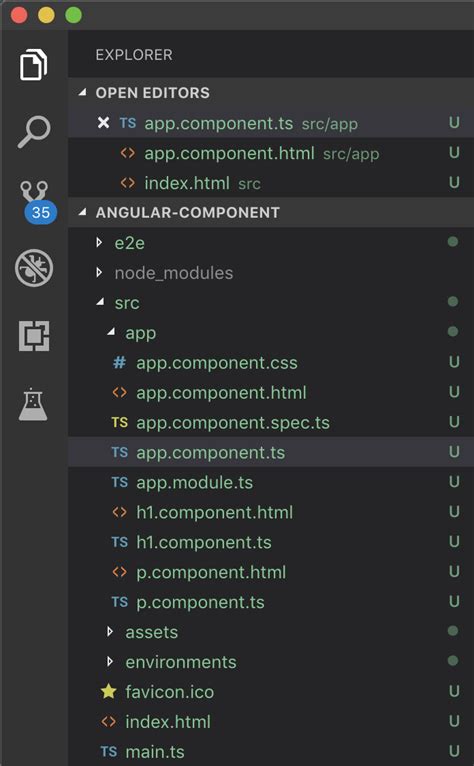Open index.html under src folder tree
The height and width of the screenshot is (766, 474).
(271, 722)
